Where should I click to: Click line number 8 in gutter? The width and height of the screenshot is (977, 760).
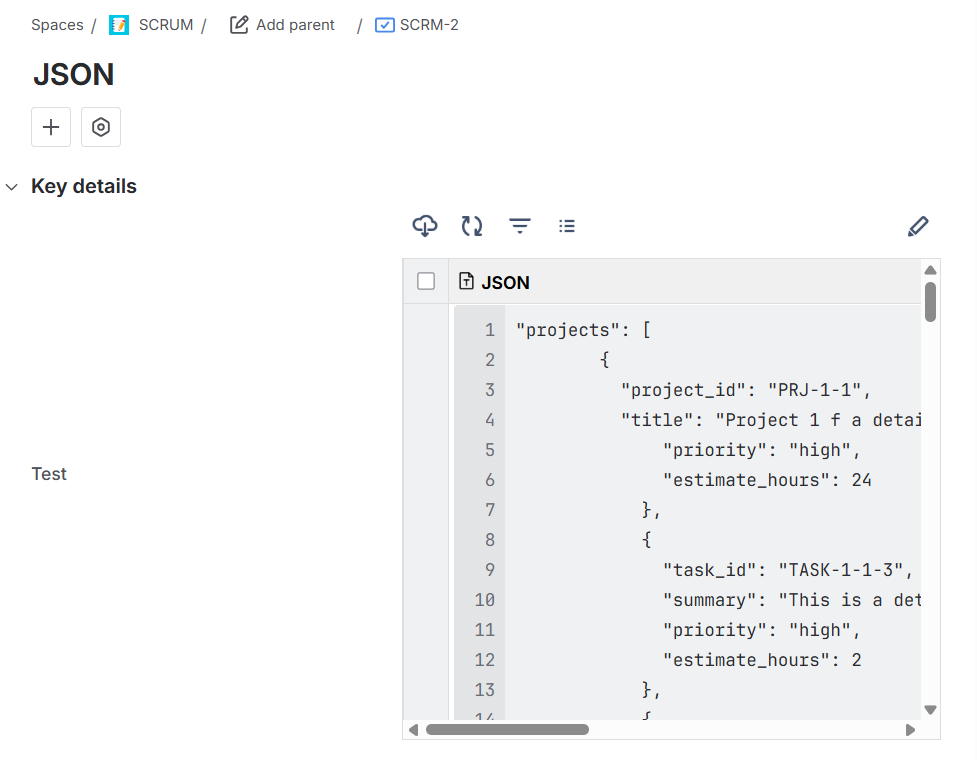tap(490, 539)
